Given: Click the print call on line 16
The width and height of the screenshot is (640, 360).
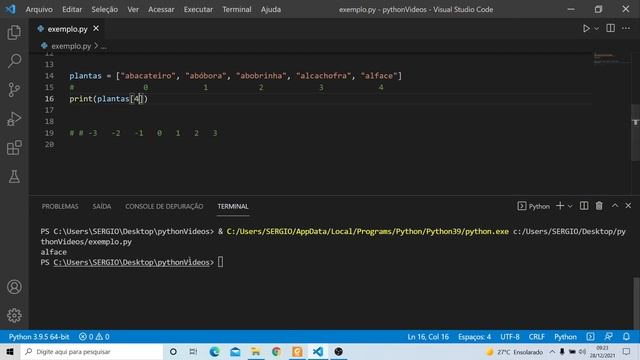Looking at the screenshot, I should [81, 99].
